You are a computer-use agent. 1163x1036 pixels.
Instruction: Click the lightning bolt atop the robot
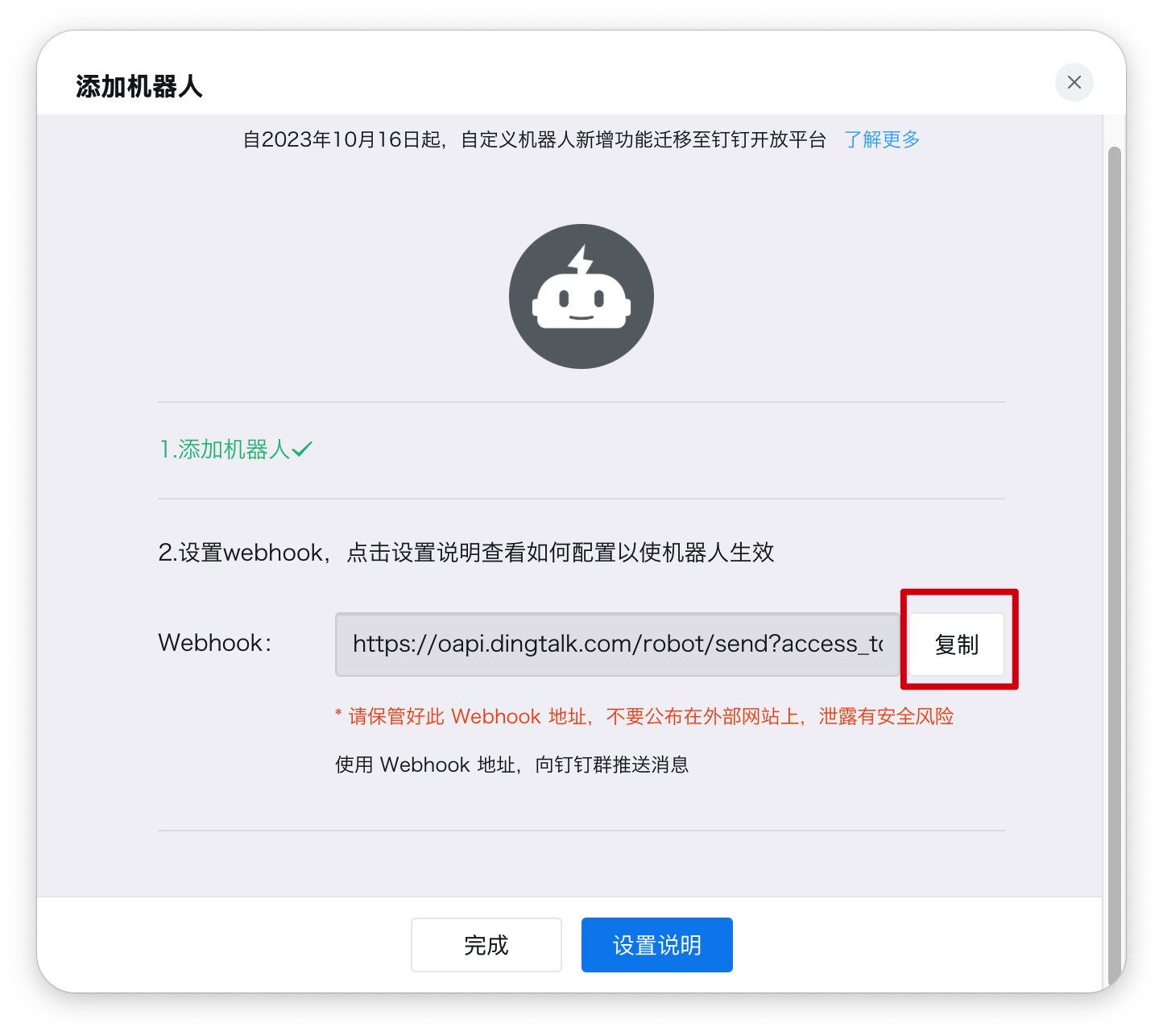coord(581,260)
